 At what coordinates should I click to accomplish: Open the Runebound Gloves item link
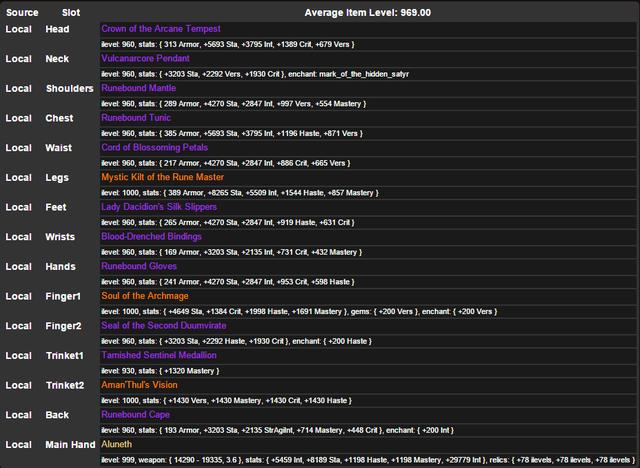pyautogui.click(x=138, y=266)
